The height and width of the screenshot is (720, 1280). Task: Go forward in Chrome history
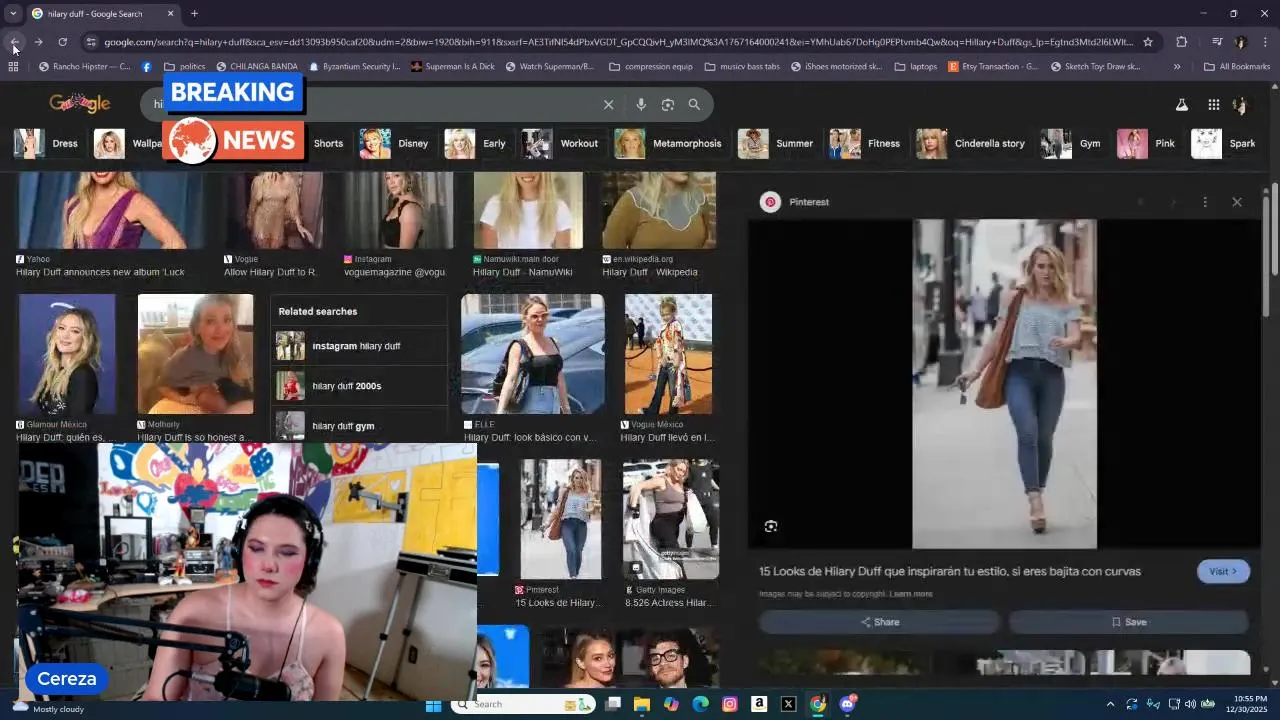[x=38, y=42]
